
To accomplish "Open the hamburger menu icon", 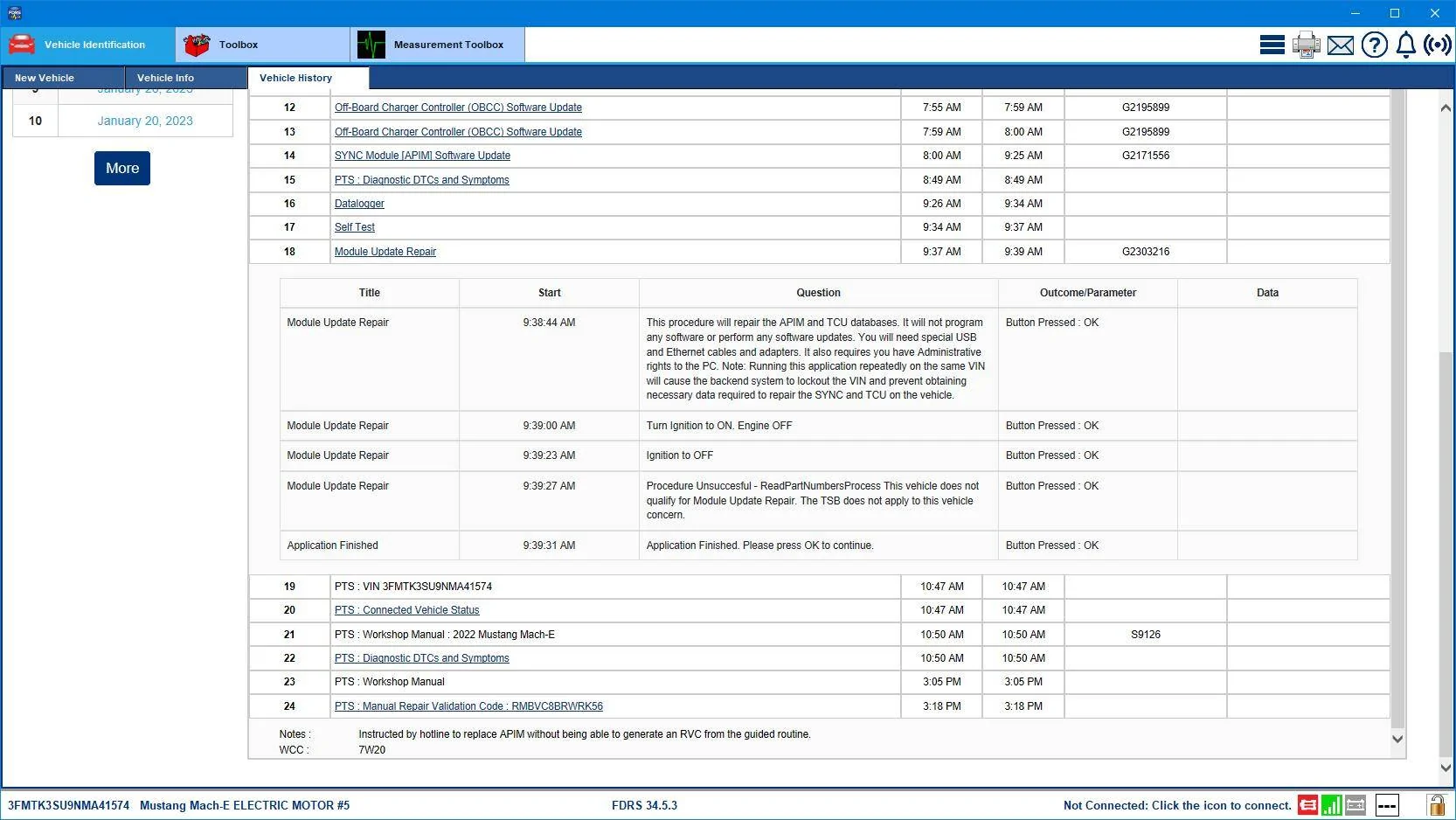I will pos(1272,45).
